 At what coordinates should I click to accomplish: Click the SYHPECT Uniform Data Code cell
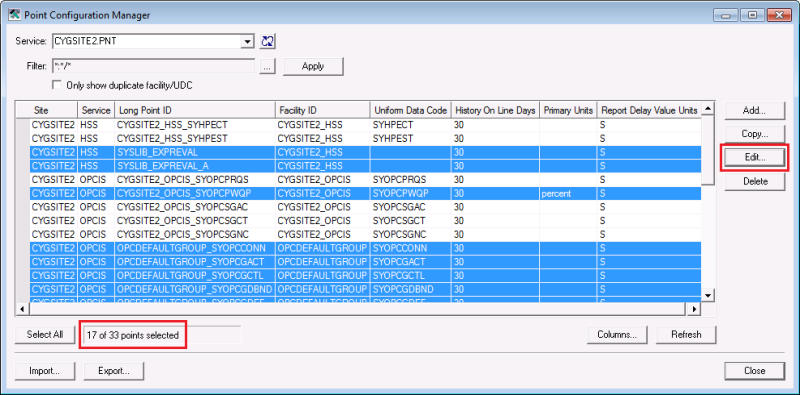(x=411, y=125)
